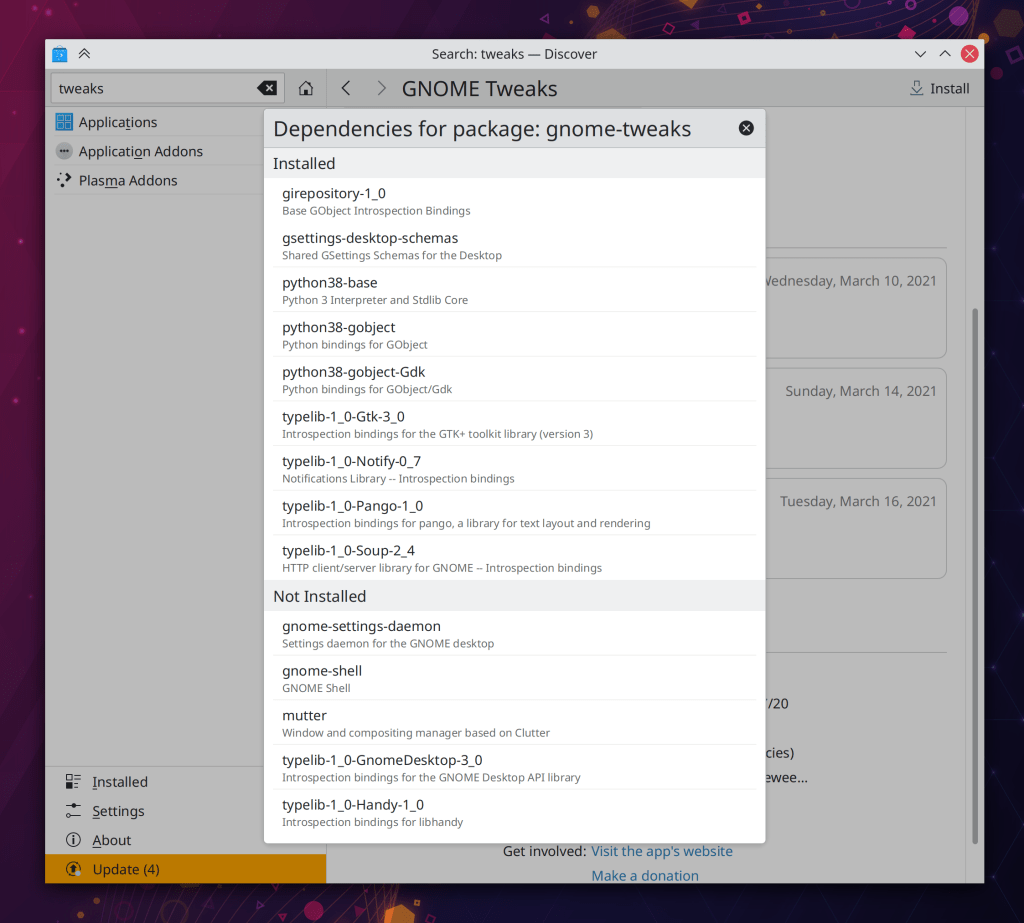Go to Discover home page
1024x923 pixels.
tap(306, 88)
